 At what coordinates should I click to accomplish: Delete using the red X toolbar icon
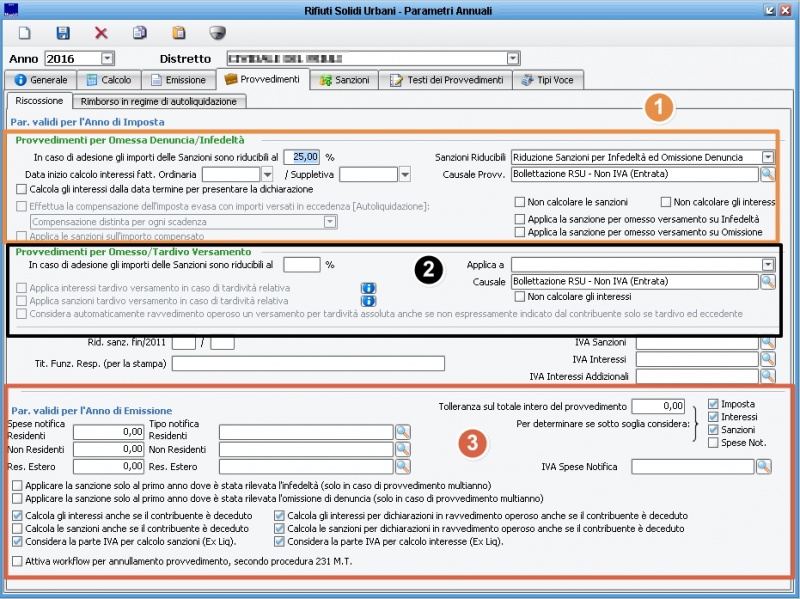tap(101, 33)
